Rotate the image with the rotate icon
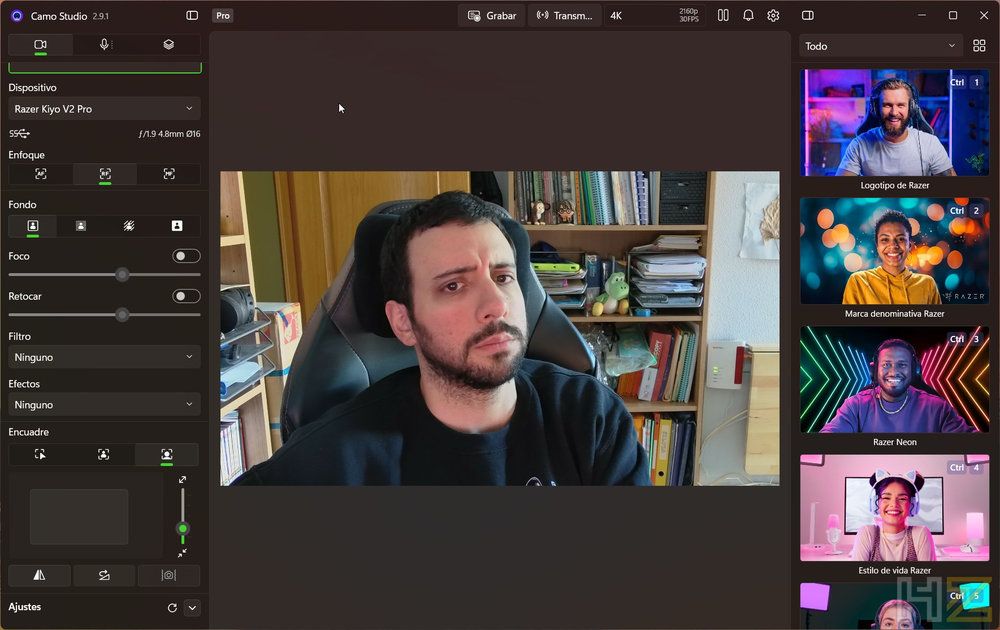Screen dimensions: 1000x630 [x=104, y=575]
